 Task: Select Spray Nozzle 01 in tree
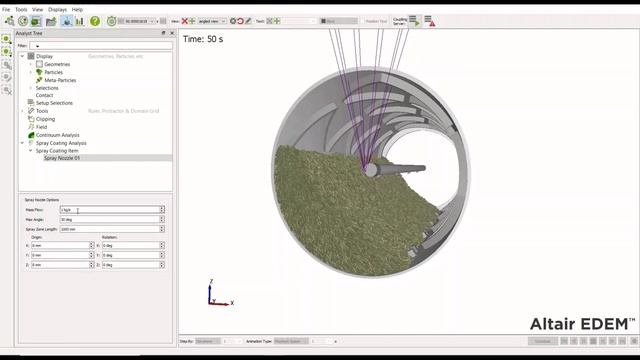coord(62,158)
